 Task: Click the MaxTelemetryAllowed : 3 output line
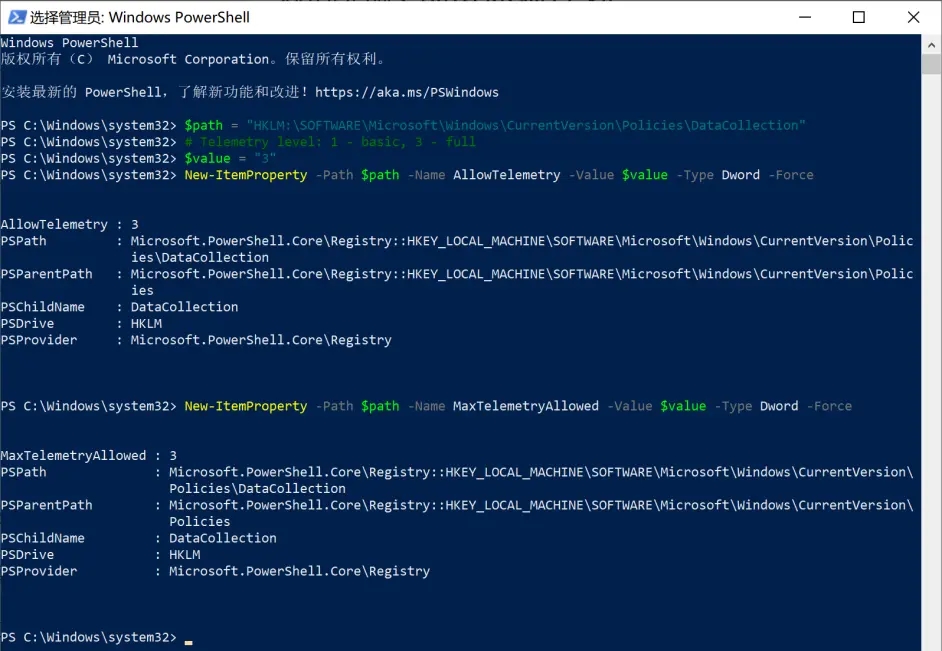(88, 455)
